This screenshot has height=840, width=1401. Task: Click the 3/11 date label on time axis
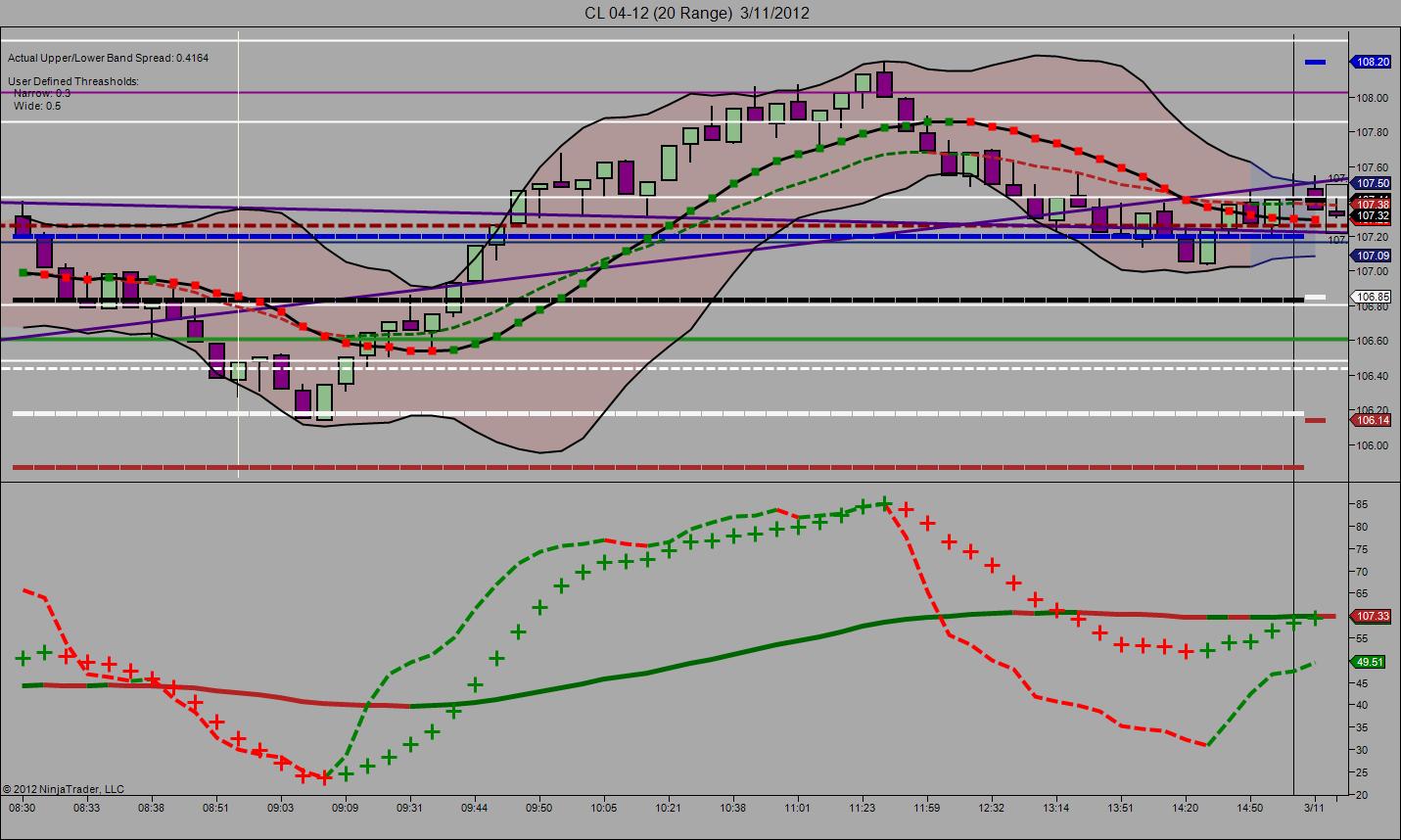pos(1314,809)
